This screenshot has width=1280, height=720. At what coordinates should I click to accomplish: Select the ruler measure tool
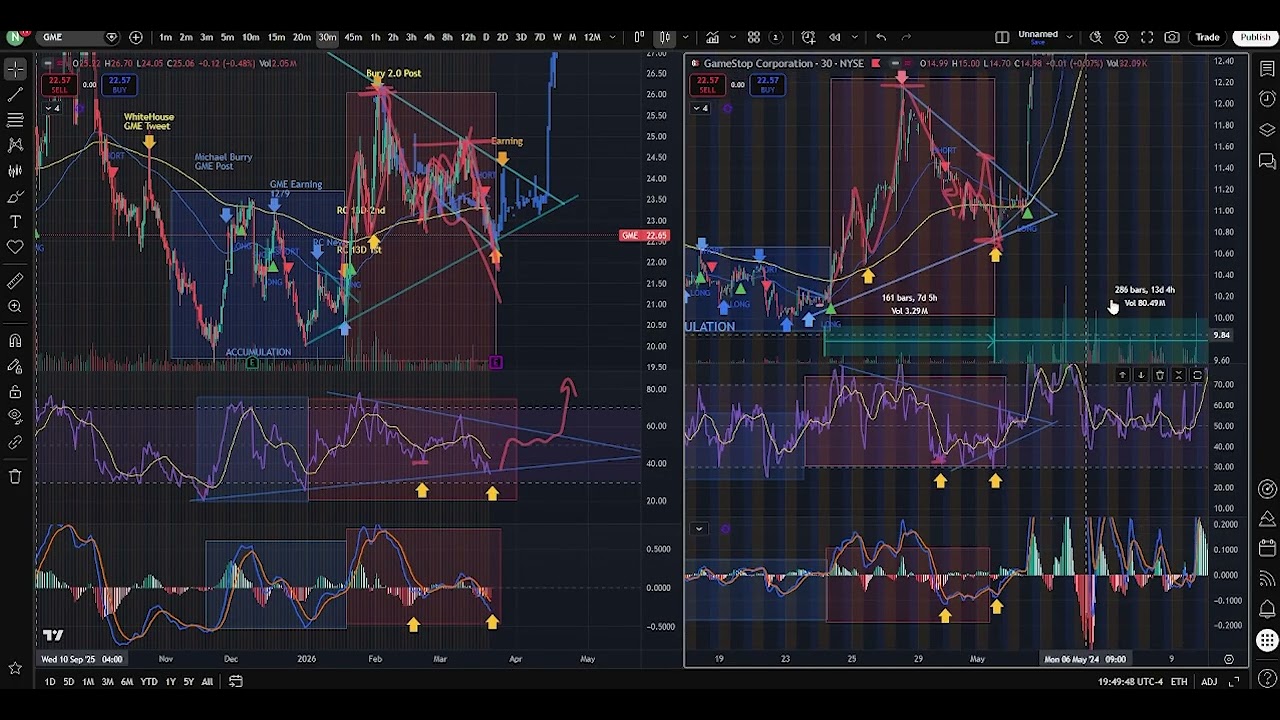pyautogui.click(x=15, y=281)
